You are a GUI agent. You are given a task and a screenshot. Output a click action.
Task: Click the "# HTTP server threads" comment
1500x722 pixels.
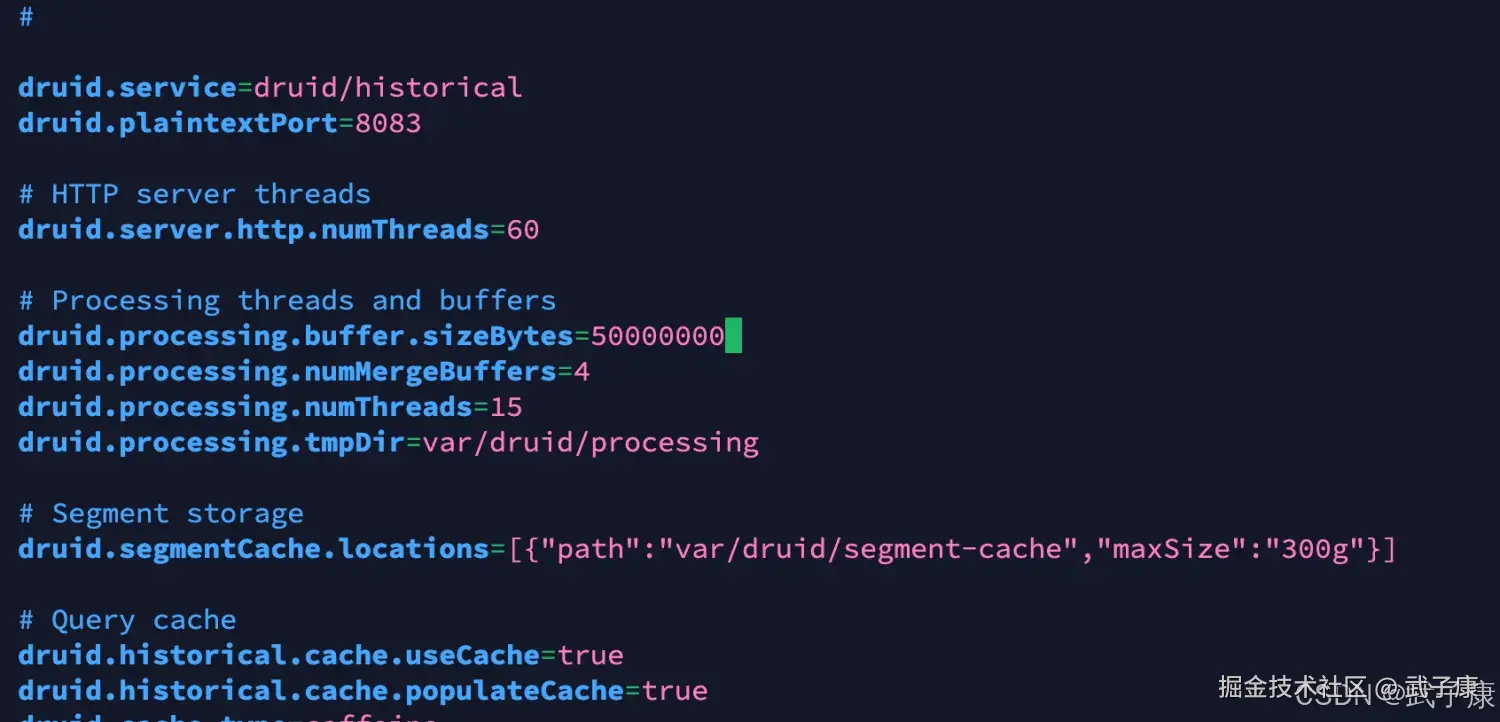195,194
